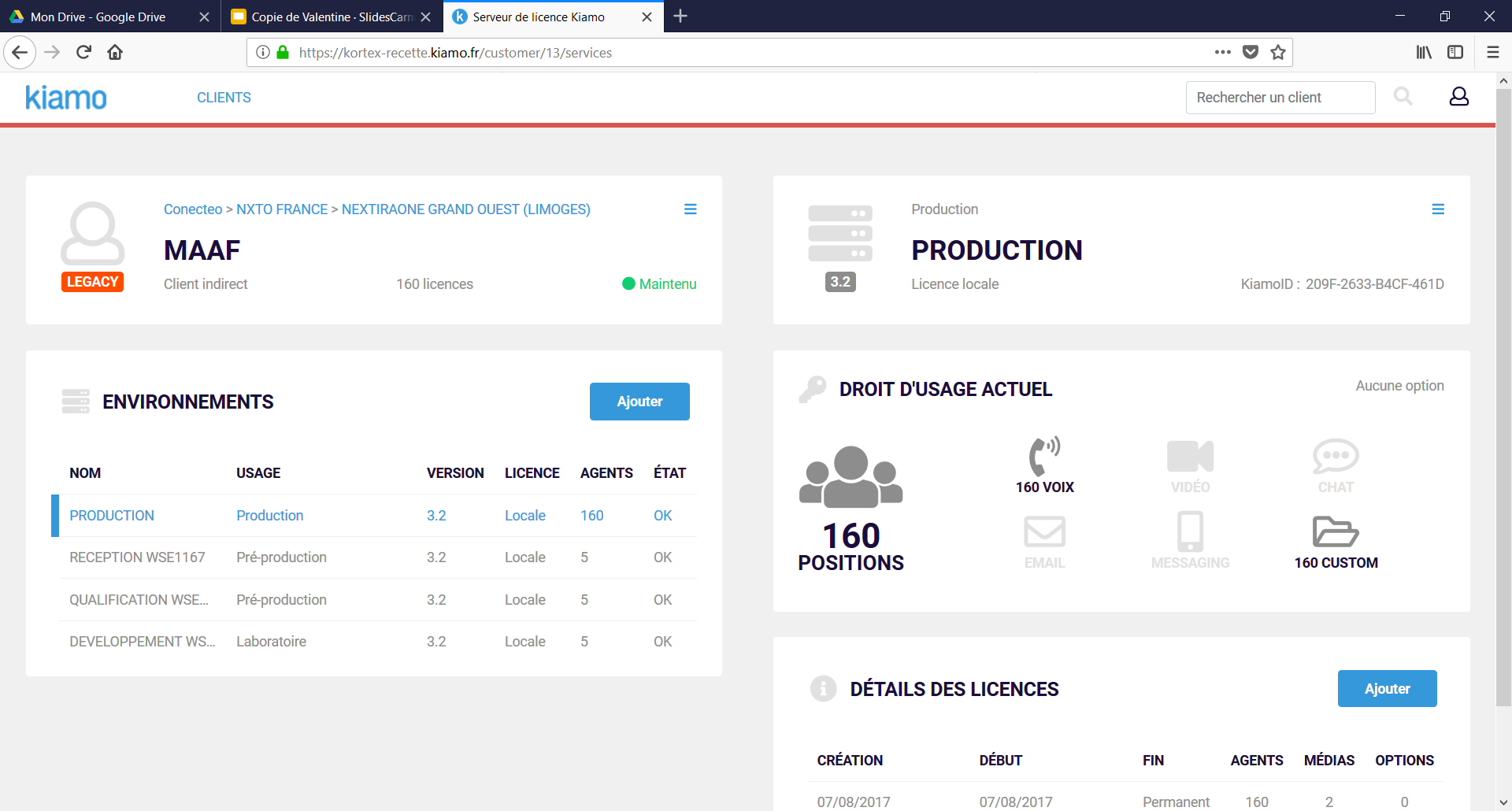Click the Messaging phone icon
1512x811 pixels.
1190,531
